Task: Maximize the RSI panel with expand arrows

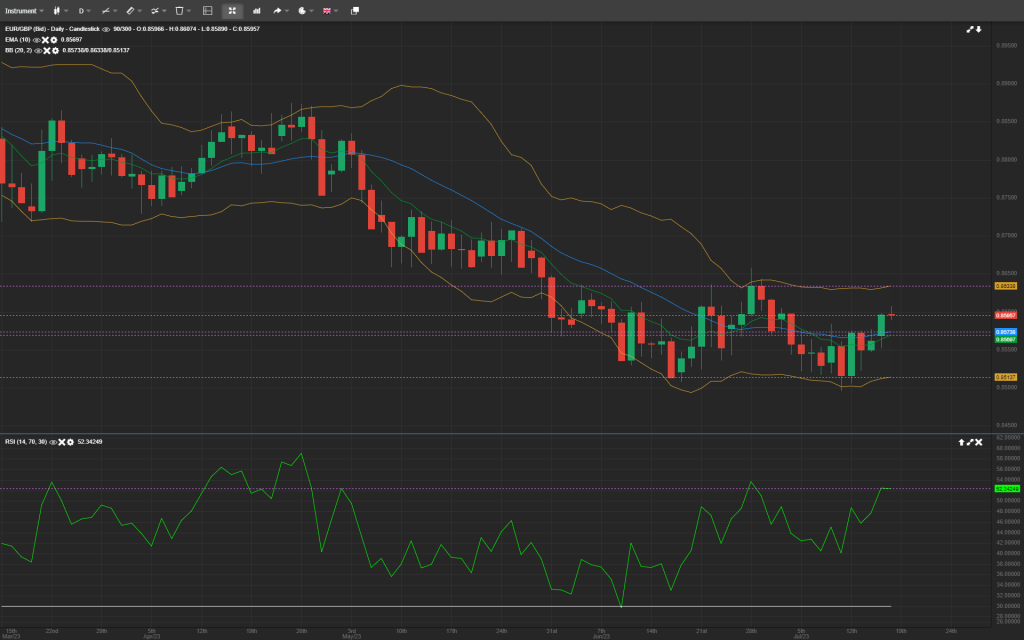Action: [x=970, y=442]
